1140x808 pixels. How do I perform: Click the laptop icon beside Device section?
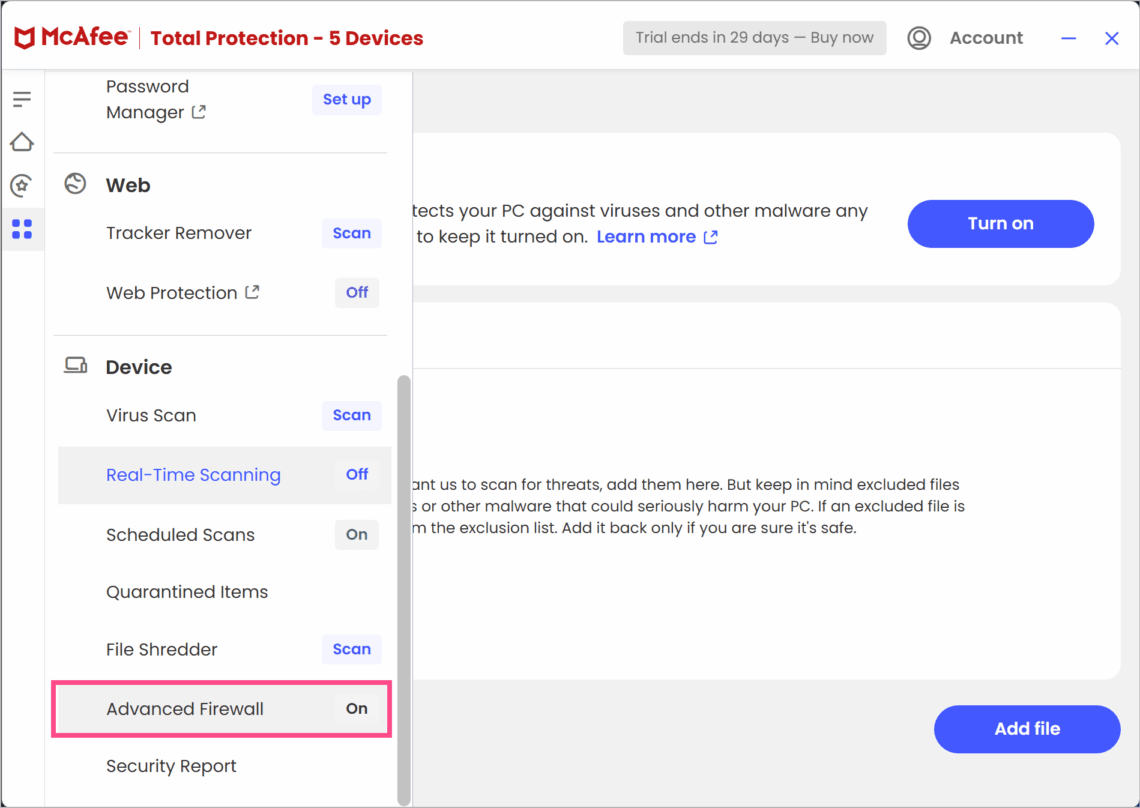tap(75, 365)
